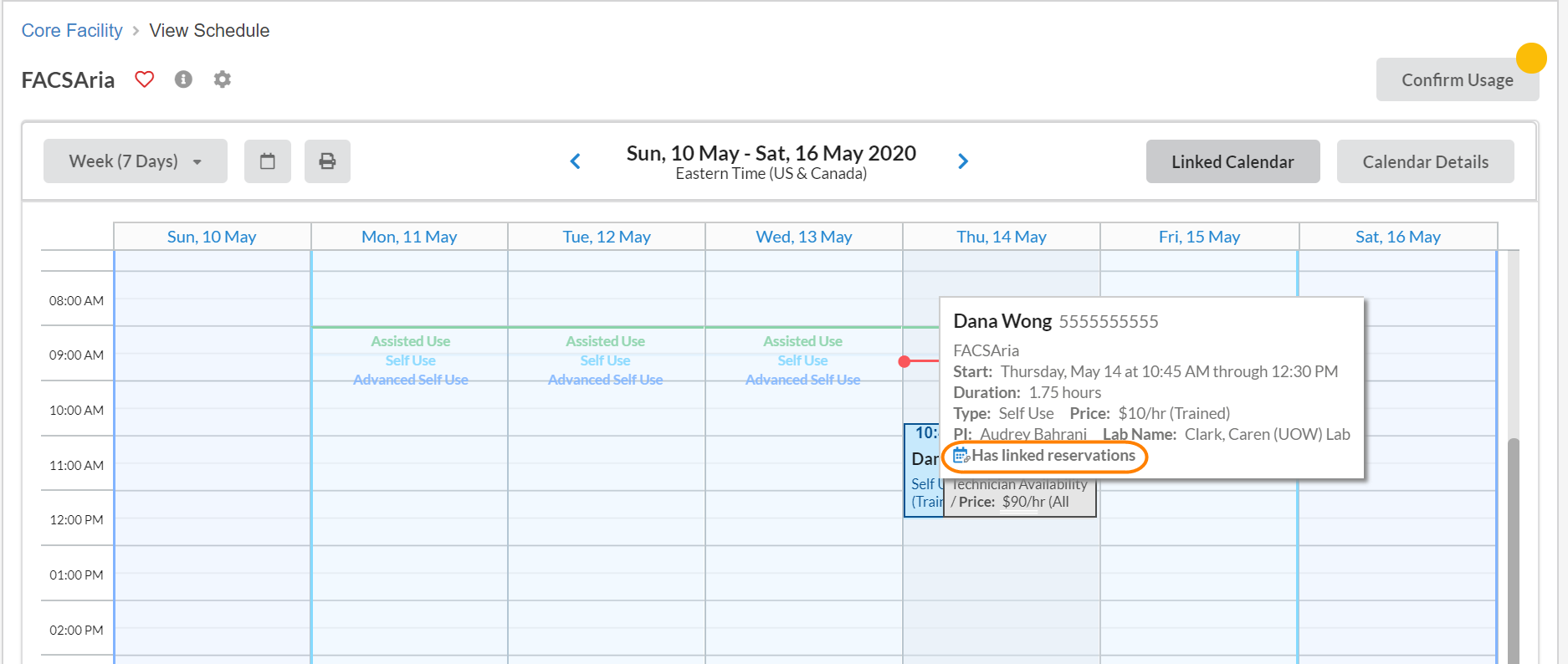
Task: Open the settings gear icon
Action: (222, 79)
